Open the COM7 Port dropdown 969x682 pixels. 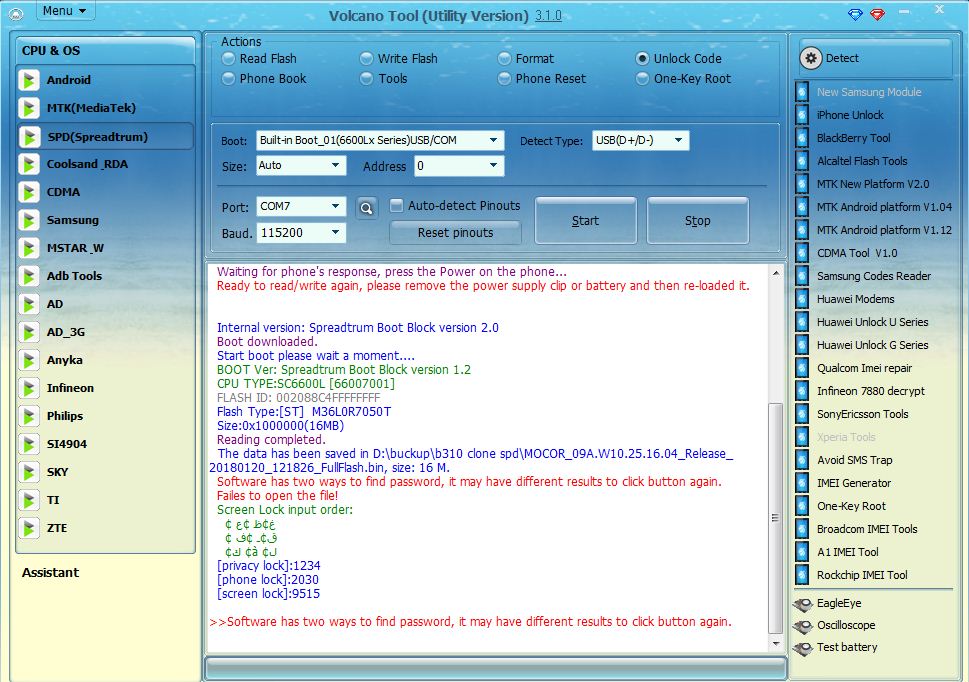click(335, 206)
